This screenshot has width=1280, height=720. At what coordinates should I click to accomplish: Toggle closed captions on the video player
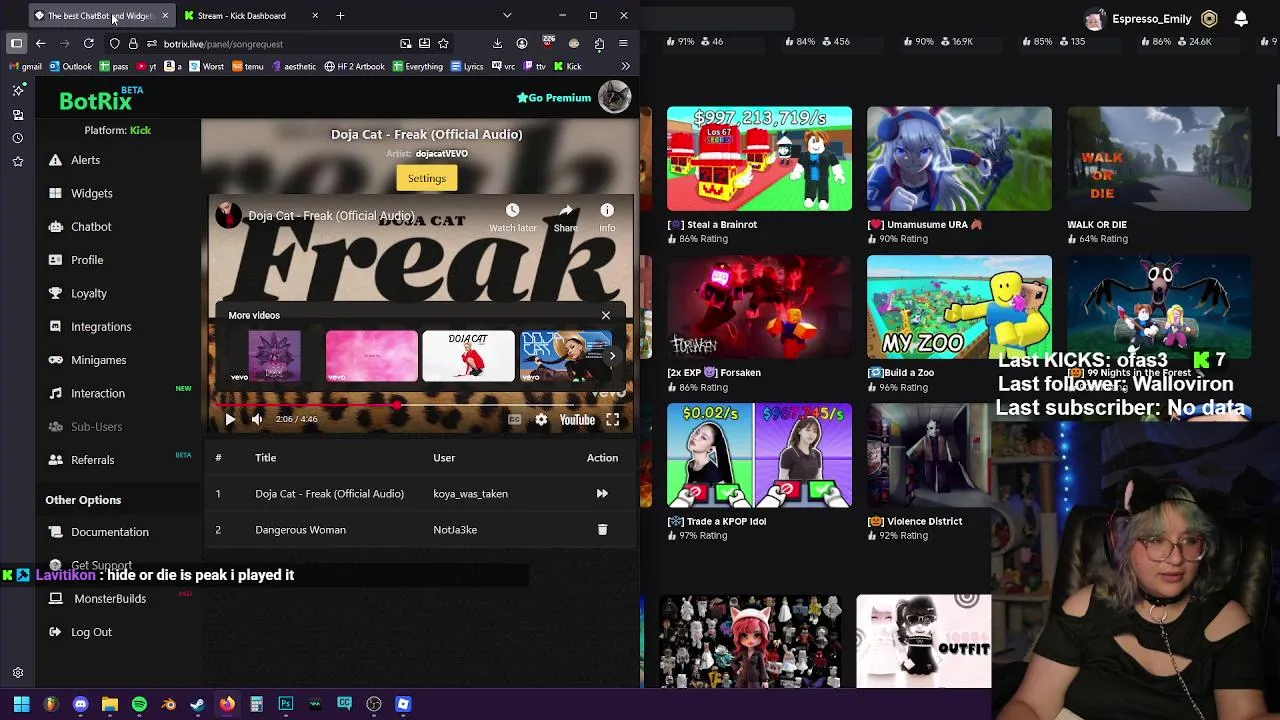coord(514,420)
